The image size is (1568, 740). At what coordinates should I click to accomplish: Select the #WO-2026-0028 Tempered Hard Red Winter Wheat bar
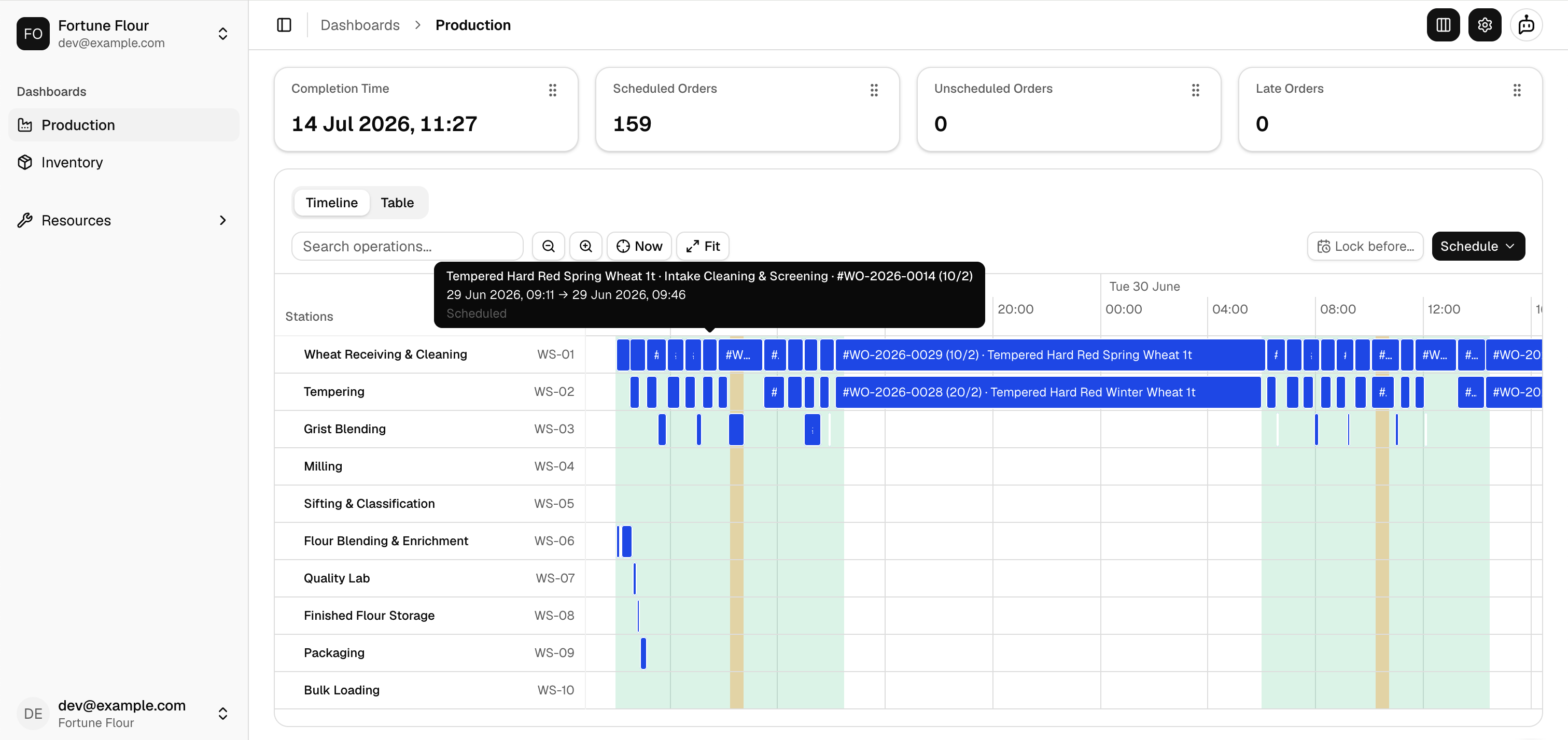pyautogui.click(x=1048, y=392)
